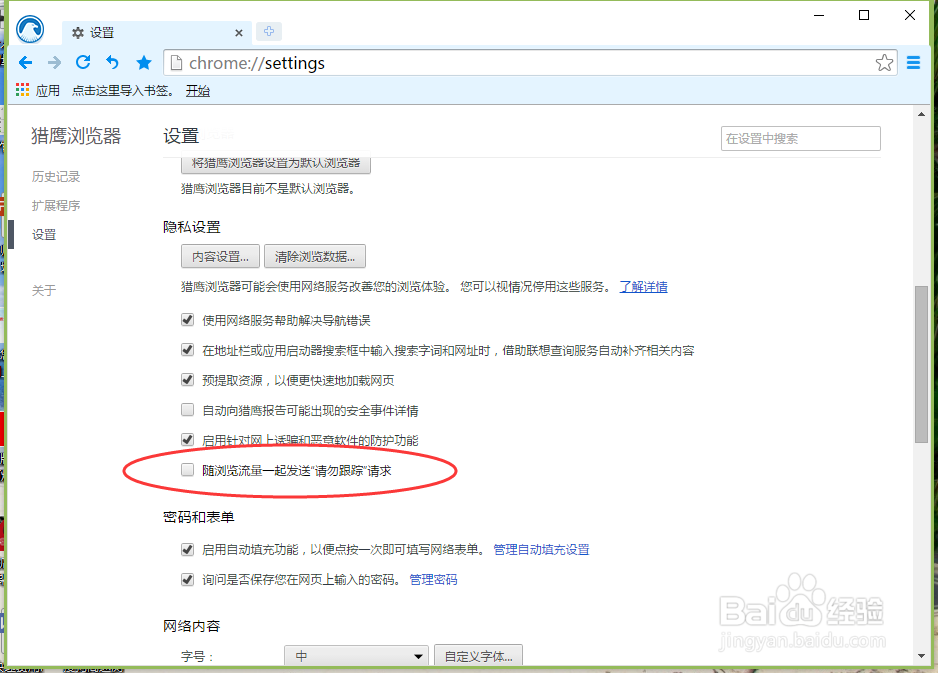Open the main hamburger menu

click(913, 62)
